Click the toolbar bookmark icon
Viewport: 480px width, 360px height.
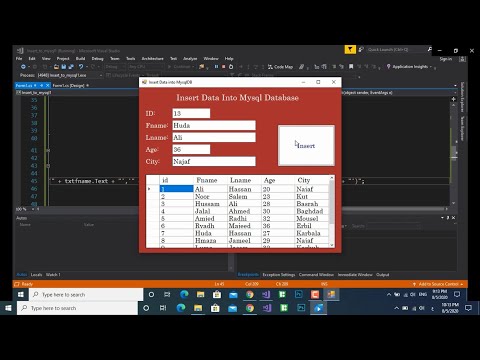[351, 67]
